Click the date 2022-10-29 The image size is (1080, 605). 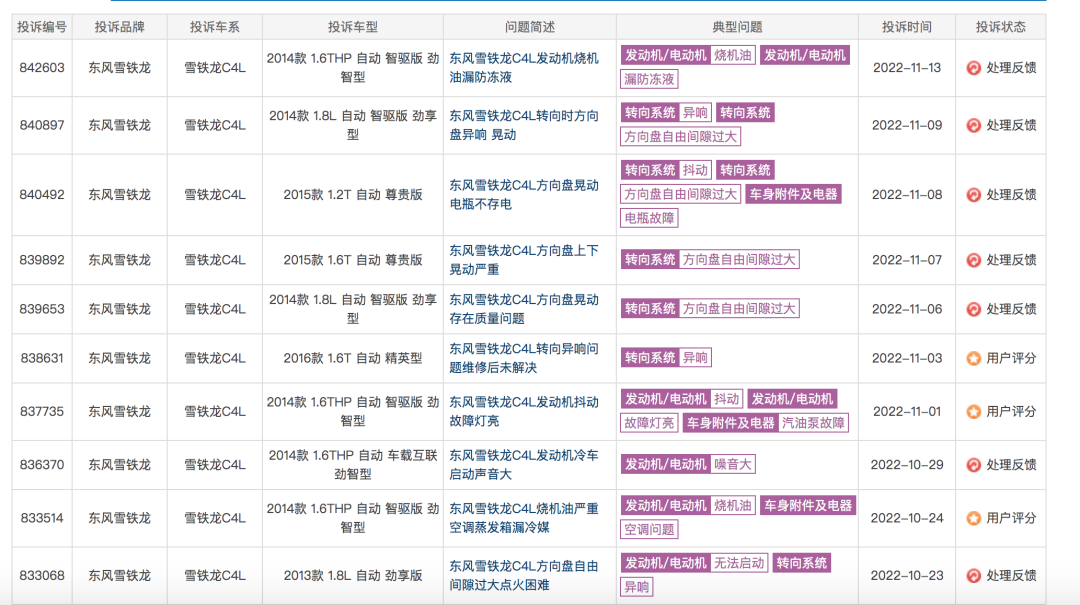click(906, 464)
